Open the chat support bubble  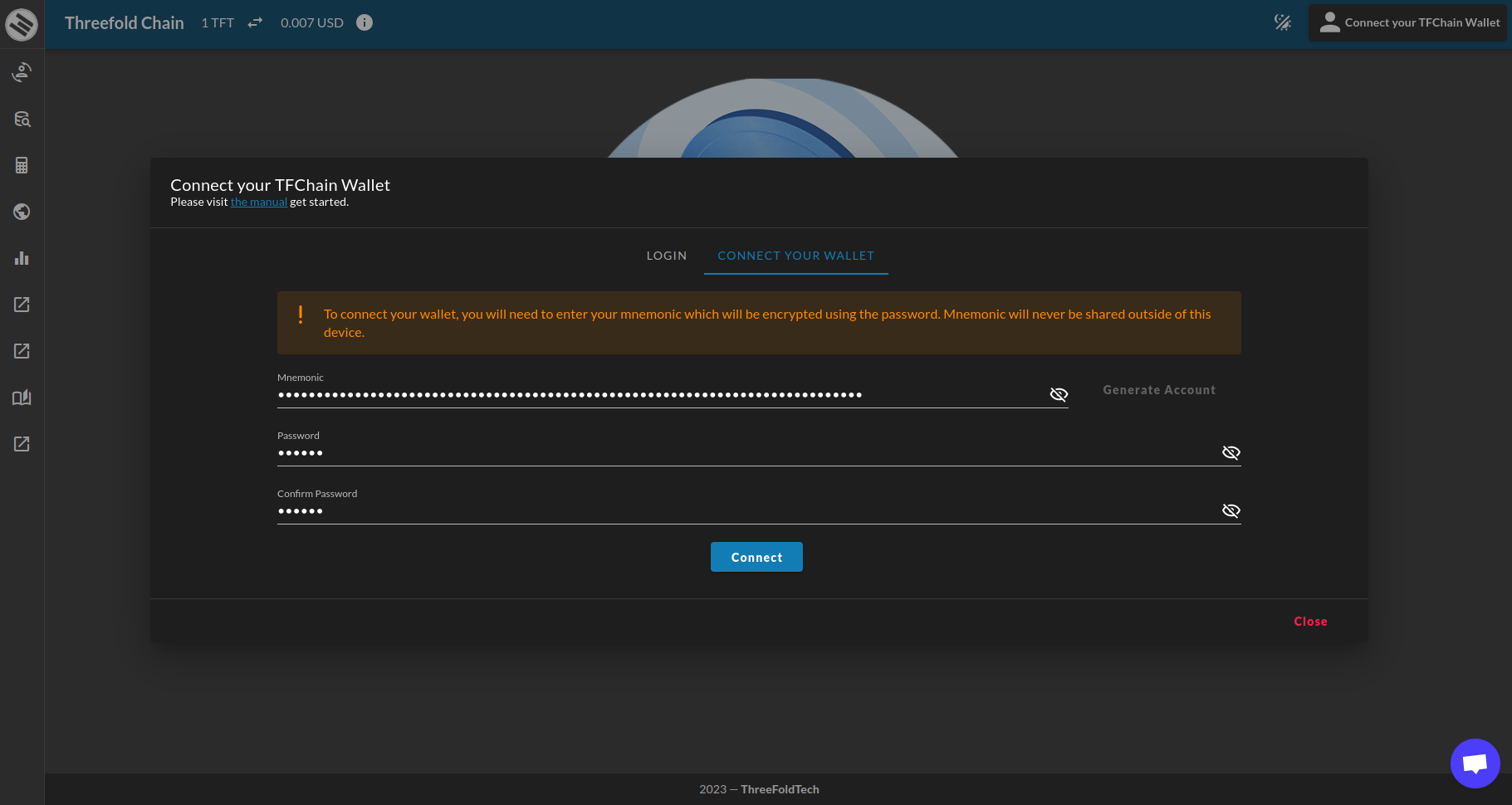click(x=1475, y=763)
